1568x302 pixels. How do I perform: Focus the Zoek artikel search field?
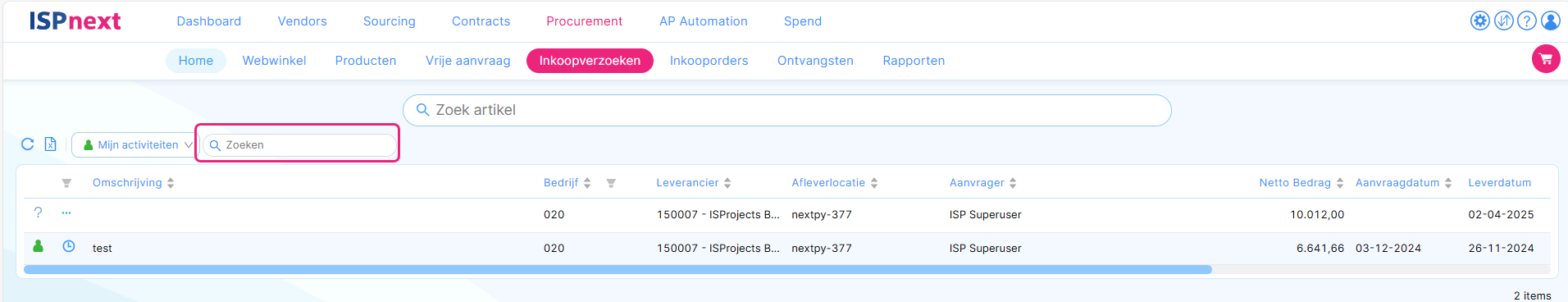coord(786,110)
